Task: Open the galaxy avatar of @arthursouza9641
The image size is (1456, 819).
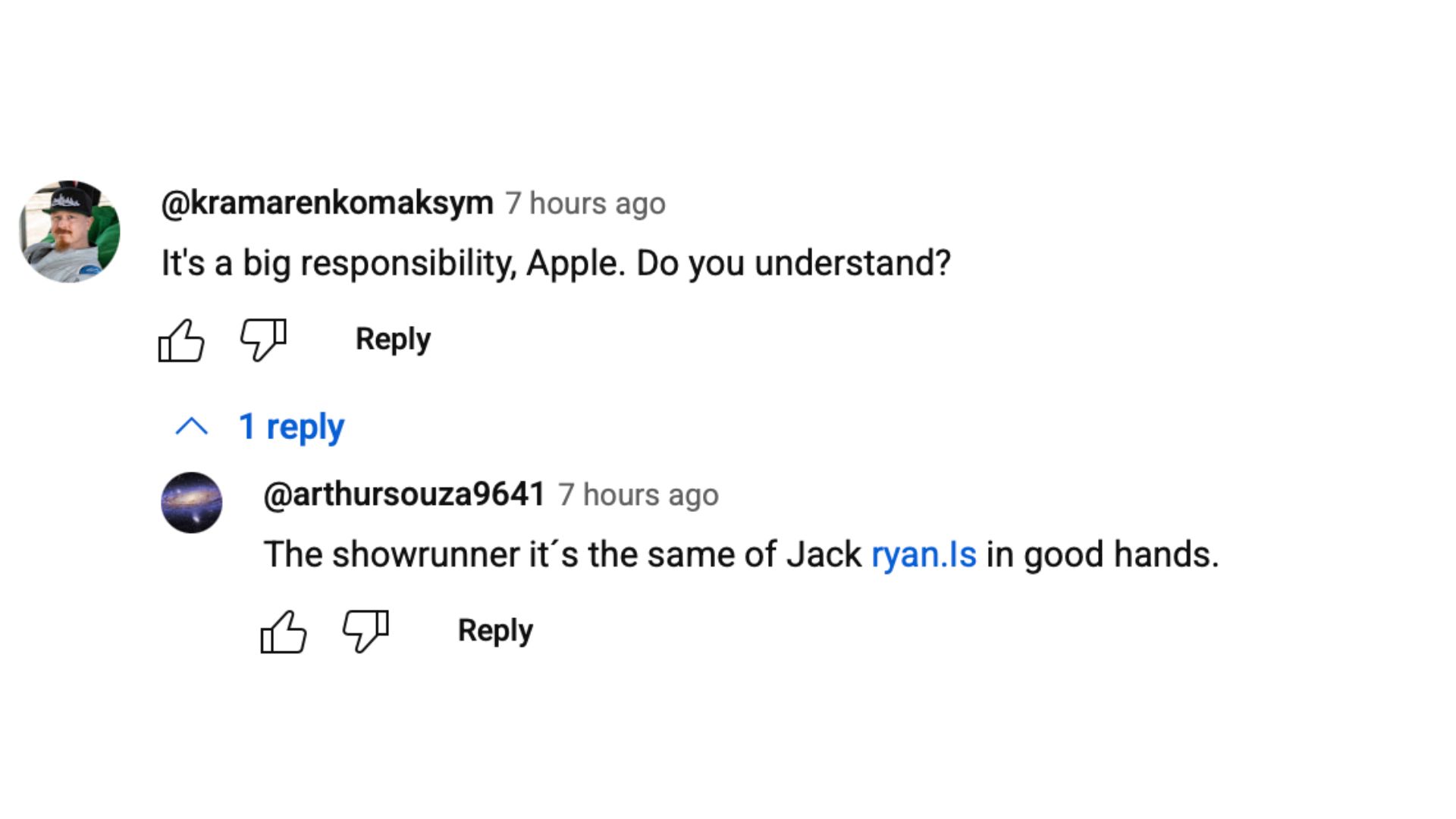Action: (x=192, y=502)
